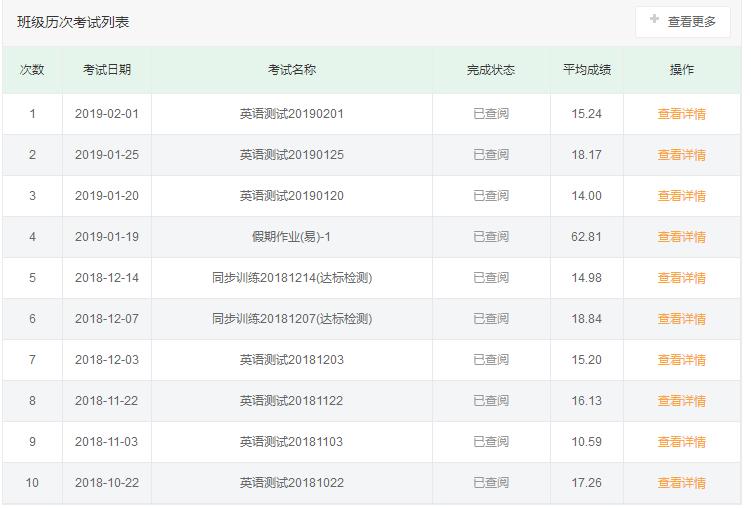Click the average score 10.59
Image resolution: width=751 pixels, height=508 pixels.
pyautogui.click(x=587, y=442)
